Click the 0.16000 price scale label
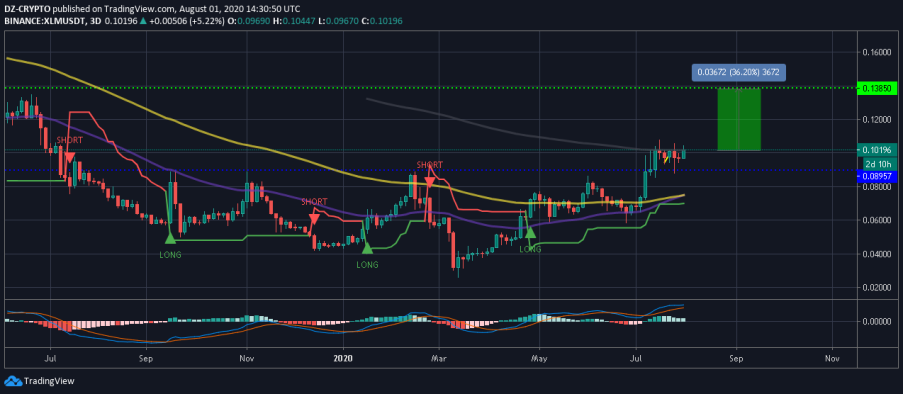 pos(878,52)
